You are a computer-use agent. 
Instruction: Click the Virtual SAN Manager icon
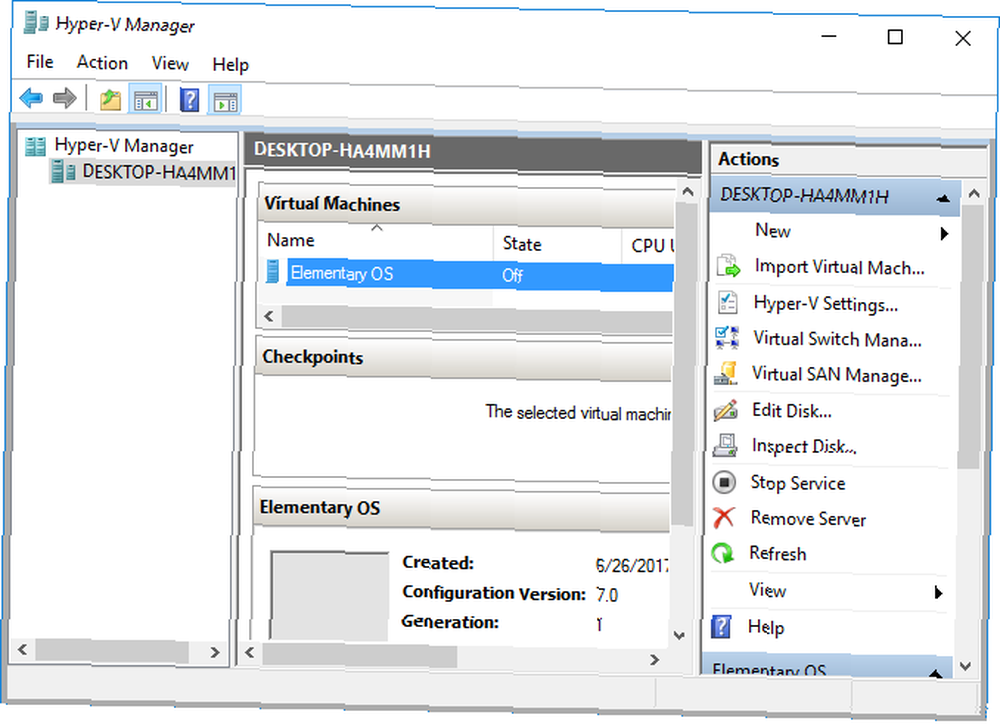tap(726, 374)
